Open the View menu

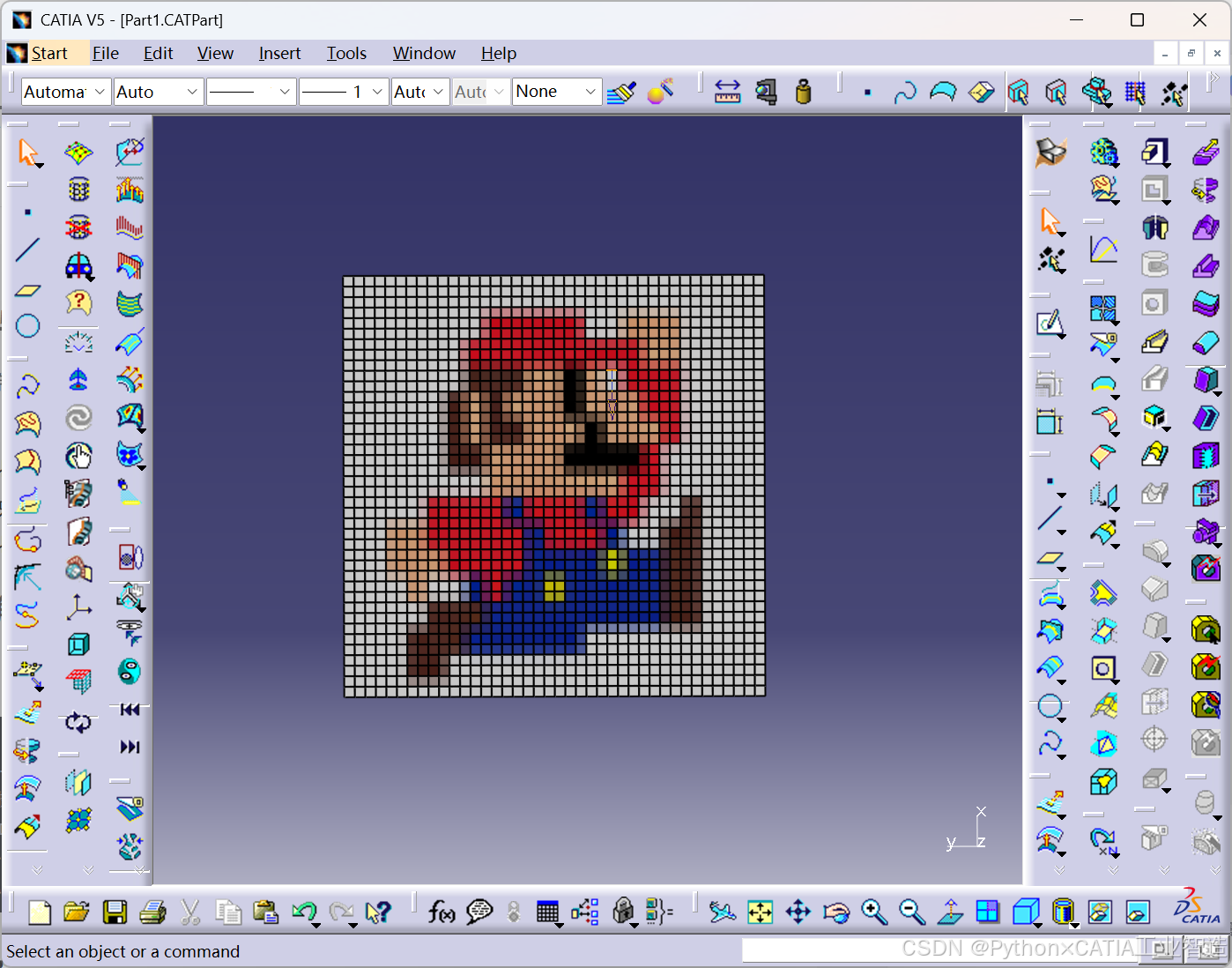coord(215,54)
